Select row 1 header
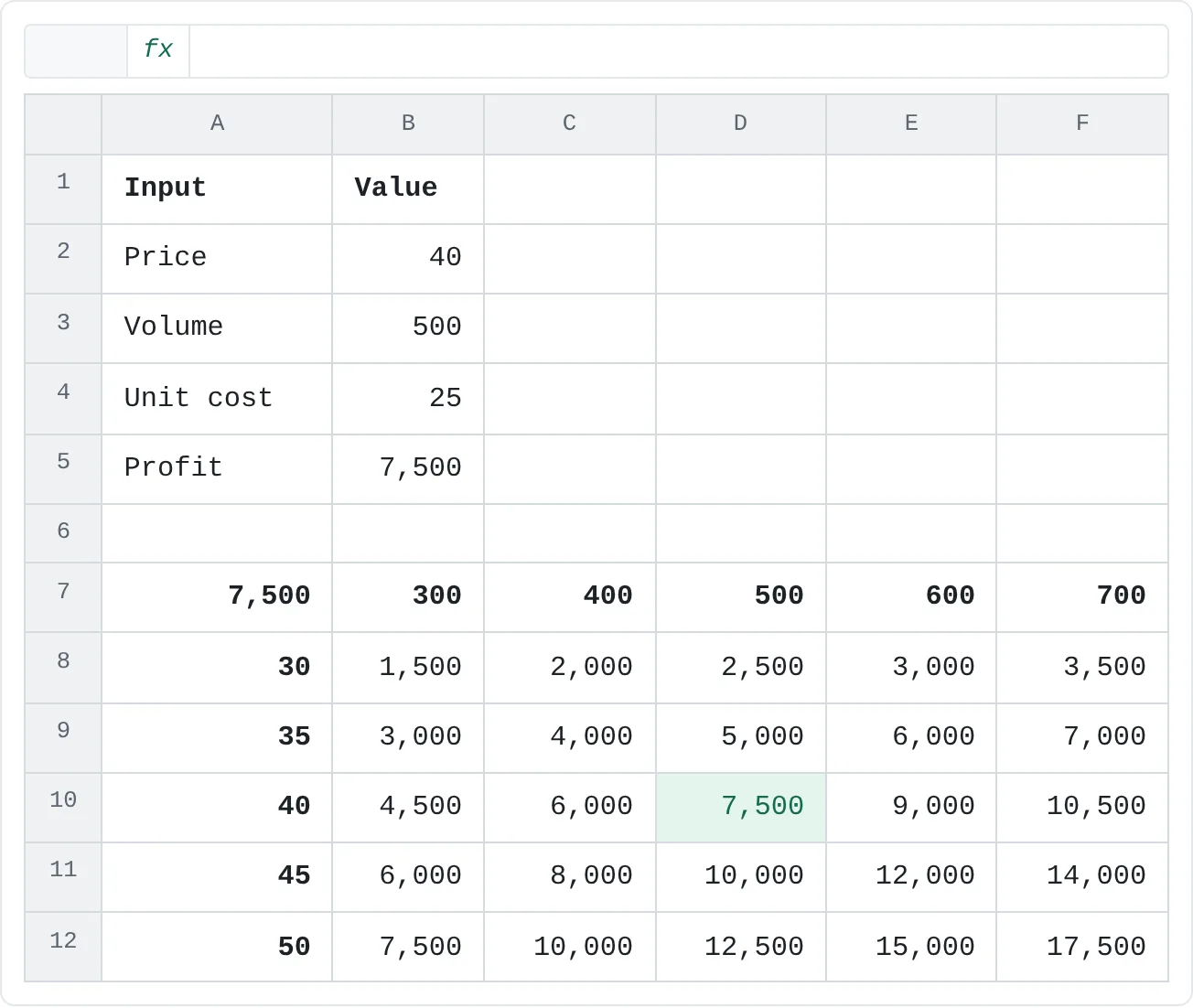The width and height of the screenshot is (1193, 1008). tap(63, 189)
